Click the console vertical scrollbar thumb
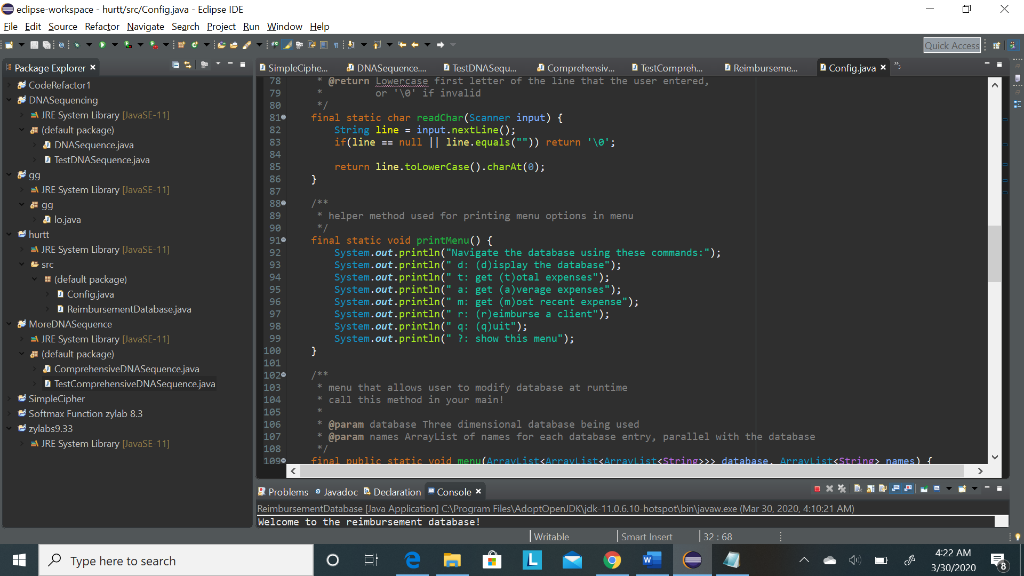1024x576 pixels. [1001, 521]
